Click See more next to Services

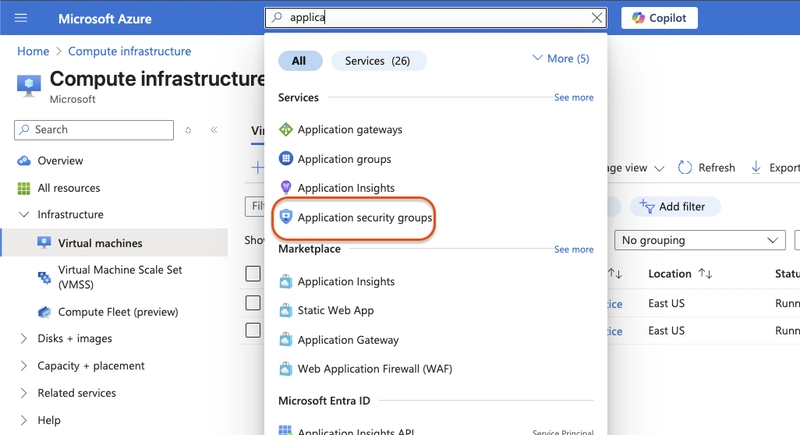pos(573,97)
